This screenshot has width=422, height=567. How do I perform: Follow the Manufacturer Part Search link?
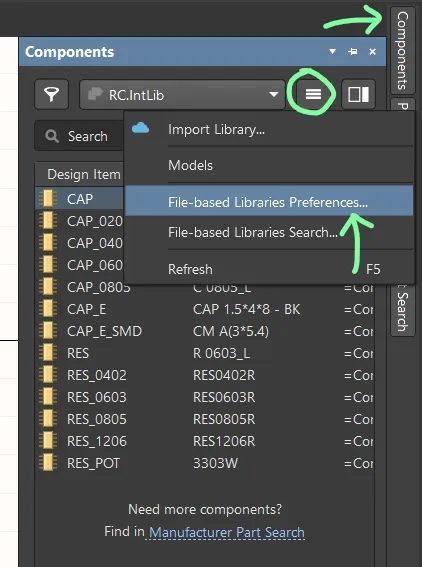coord(227,532)
